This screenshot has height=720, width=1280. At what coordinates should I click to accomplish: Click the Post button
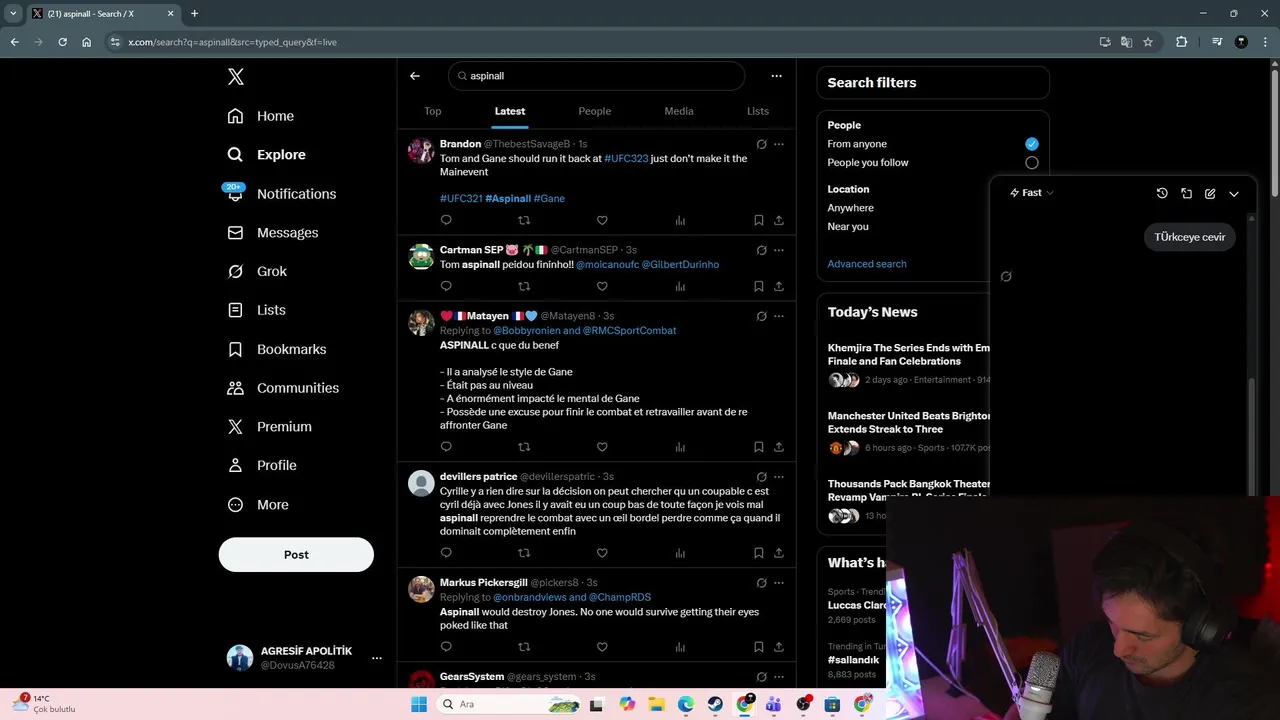click(x=296, y=555)
